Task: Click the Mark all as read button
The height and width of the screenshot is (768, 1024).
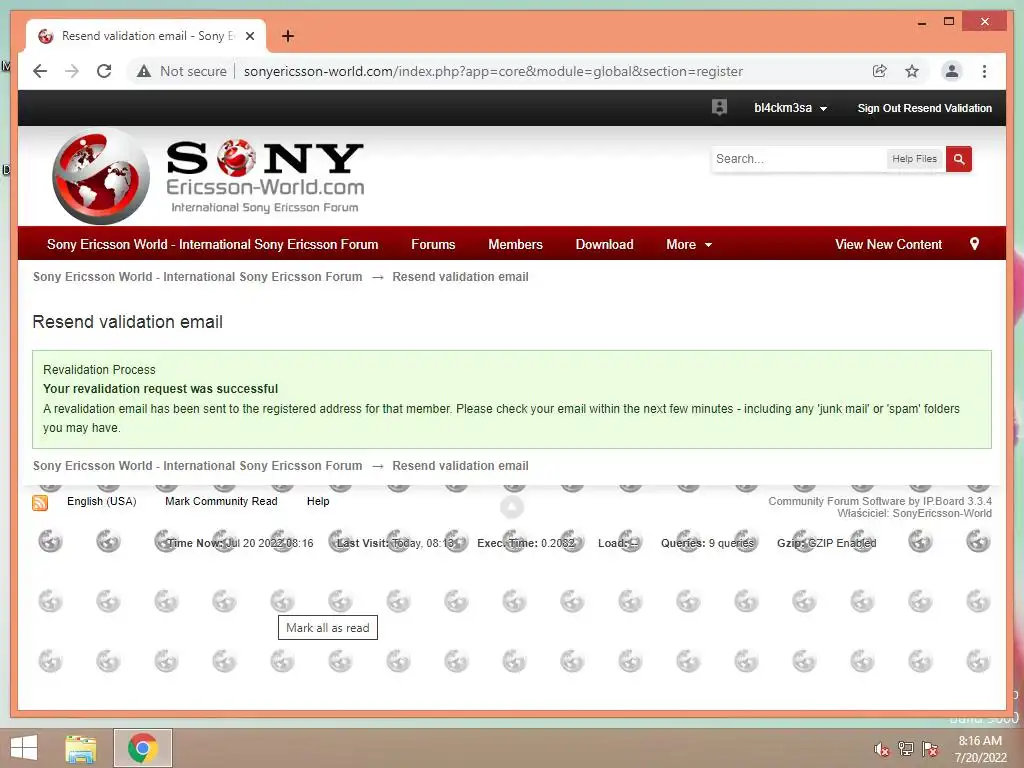Action: 328,628
